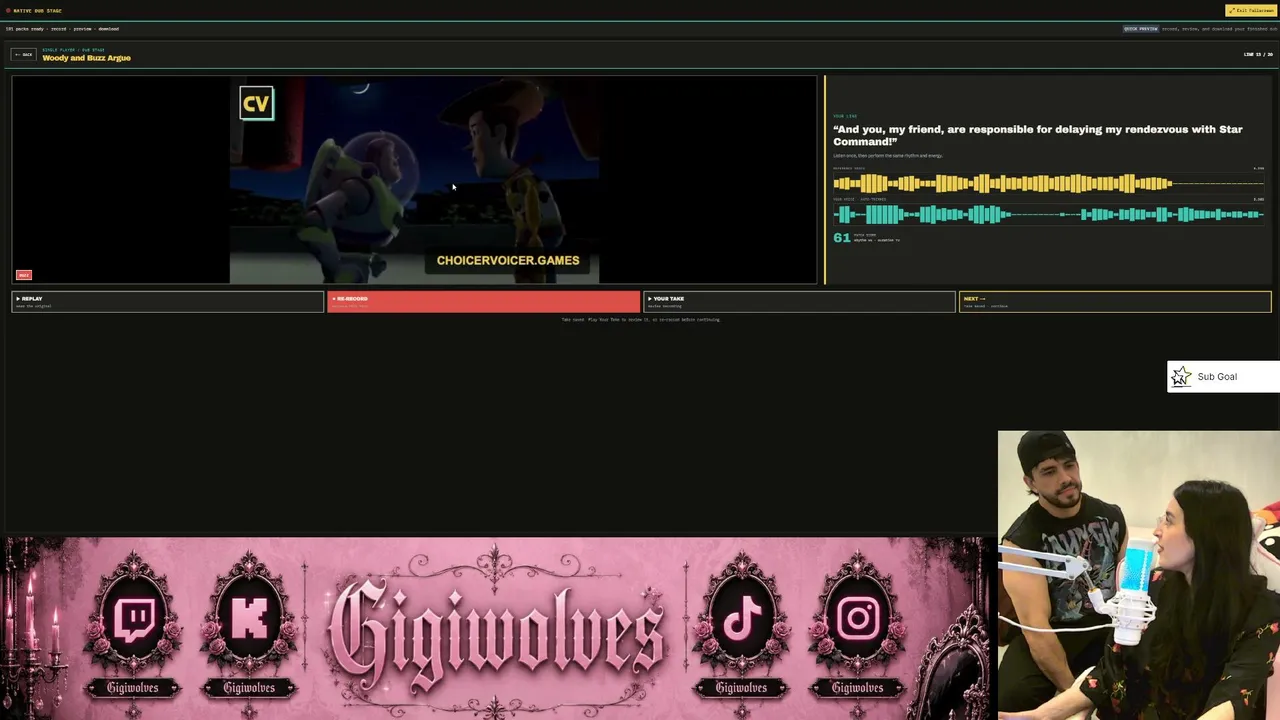Screen dimensions: 1280x720
Task: Click the teal Your Voice waveform
Action: [x=1048, y=214]
